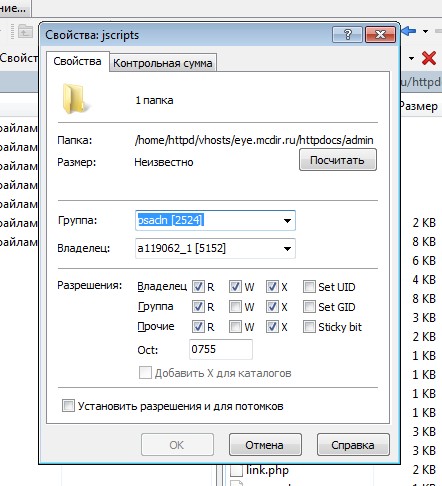Image resolution: width=442 pixels, height=486 pixels.
Task: Click the yellow folder icon in dialog
Action: click(x=75, y=99)
